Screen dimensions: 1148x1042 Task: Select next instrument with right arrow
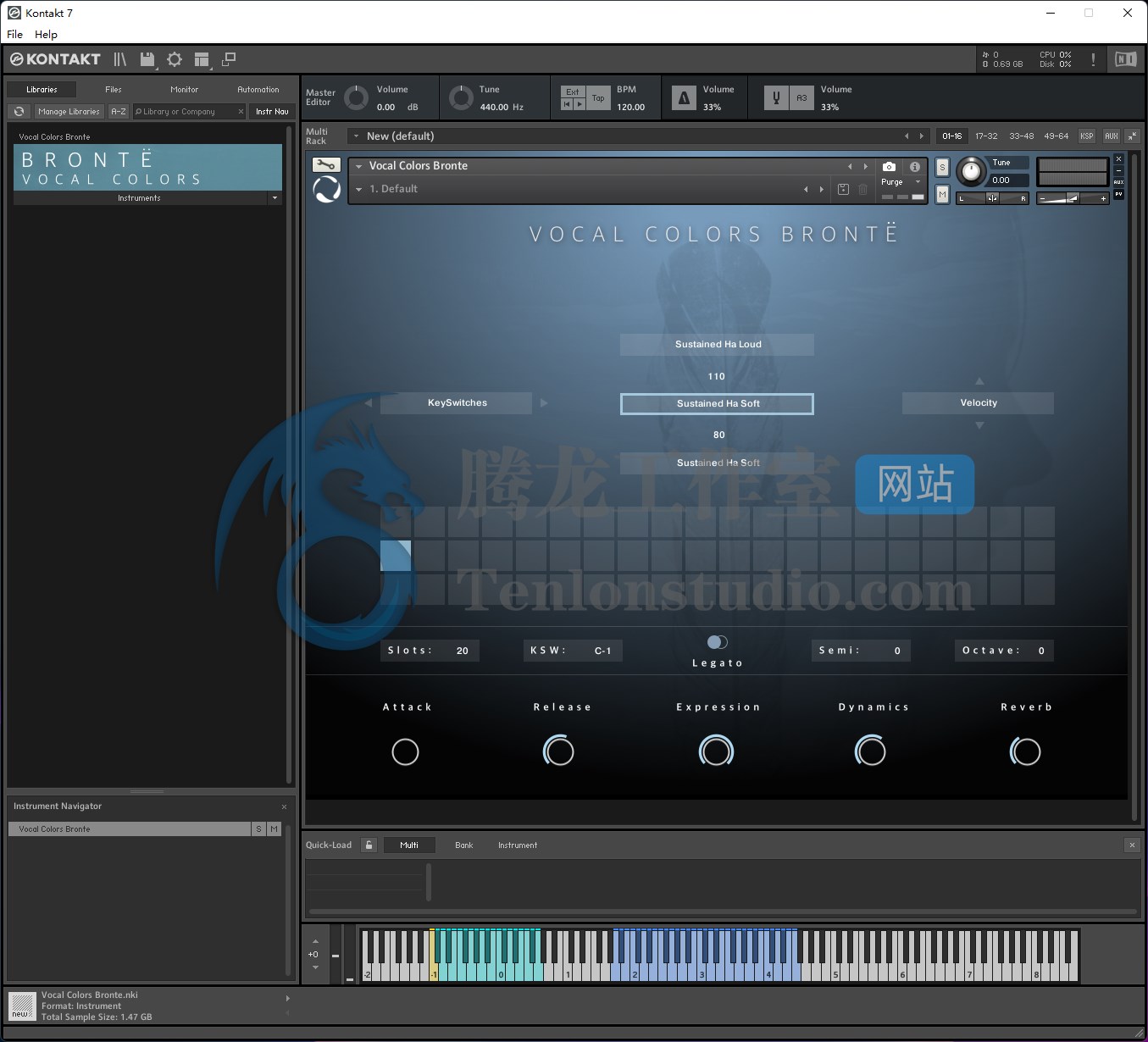[865, 166]
